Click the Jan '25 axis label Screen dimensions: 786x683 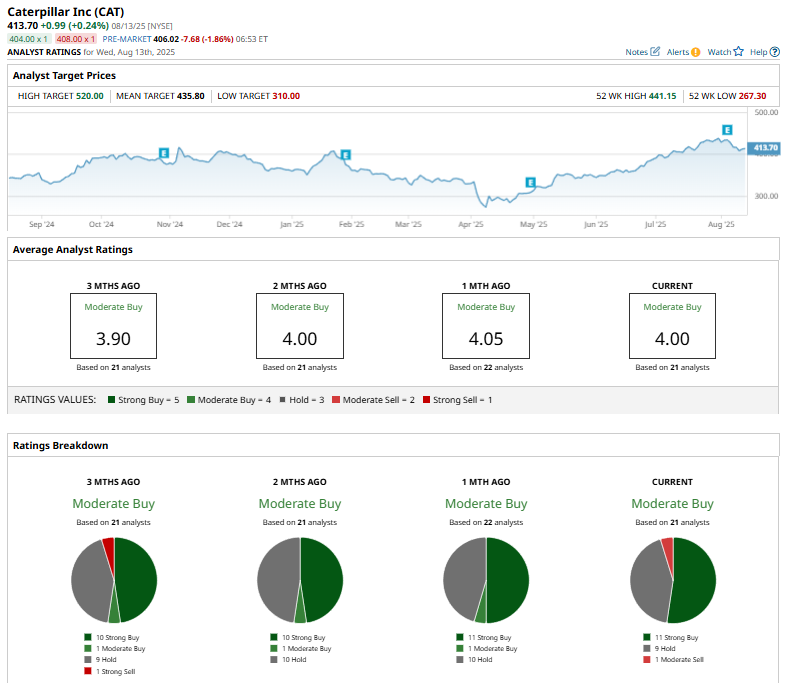pos(292,224)
